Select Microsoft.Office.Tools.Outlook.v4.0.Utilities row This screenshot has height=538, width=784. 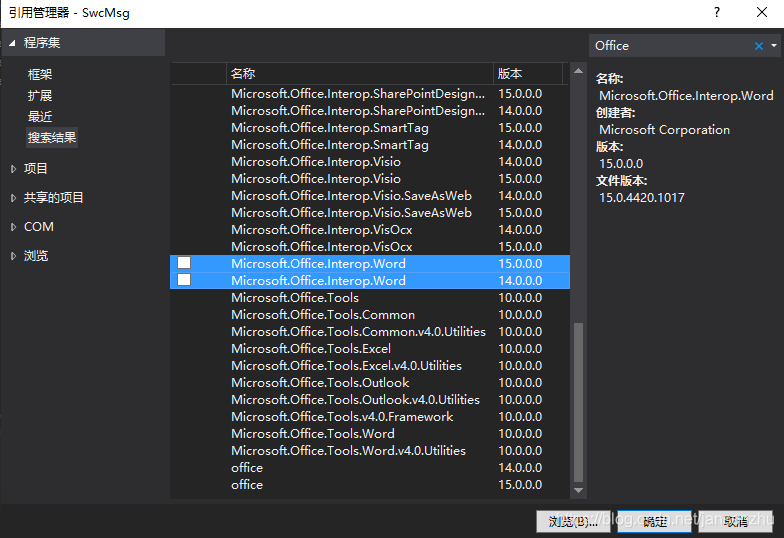pyautogui.click(x=370, y=400)
